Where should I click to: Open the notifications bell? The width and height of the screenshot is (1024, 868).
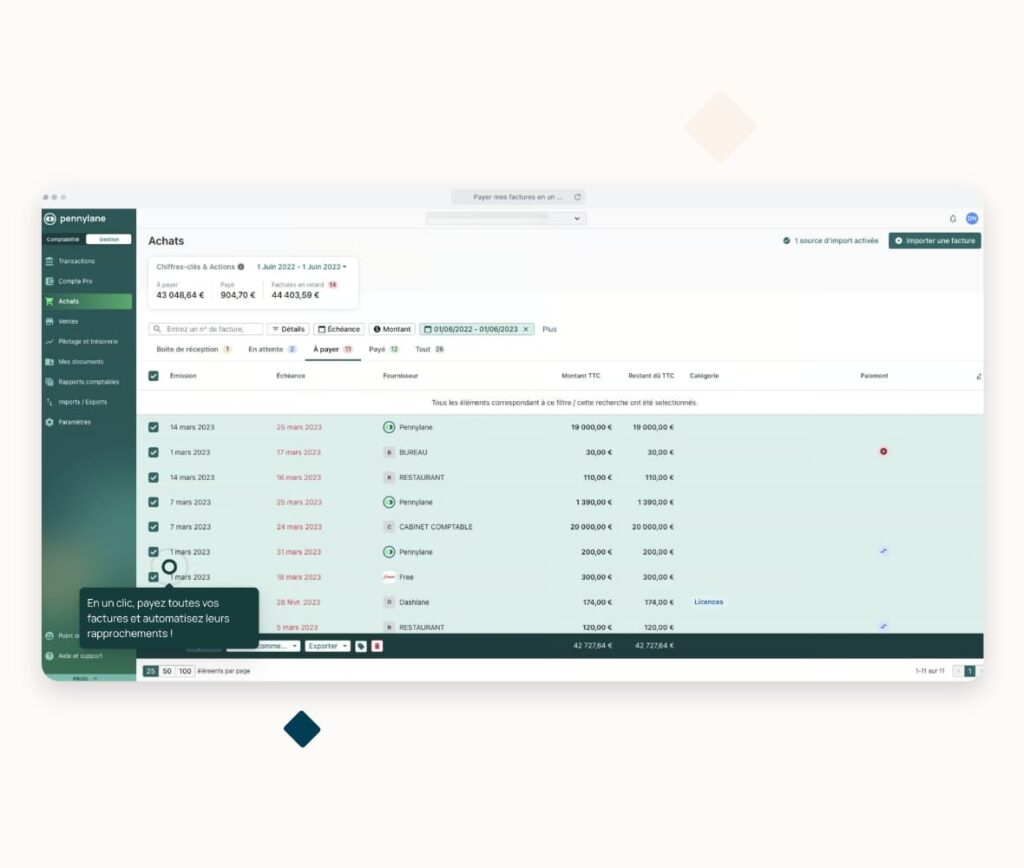tap(953, 219)
